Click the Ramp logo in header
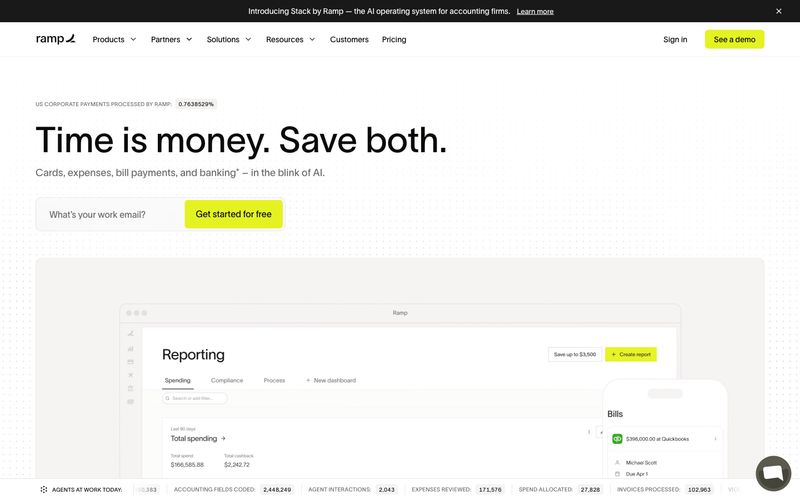Screen dimensions: 800x500 [x=56, y=39]
